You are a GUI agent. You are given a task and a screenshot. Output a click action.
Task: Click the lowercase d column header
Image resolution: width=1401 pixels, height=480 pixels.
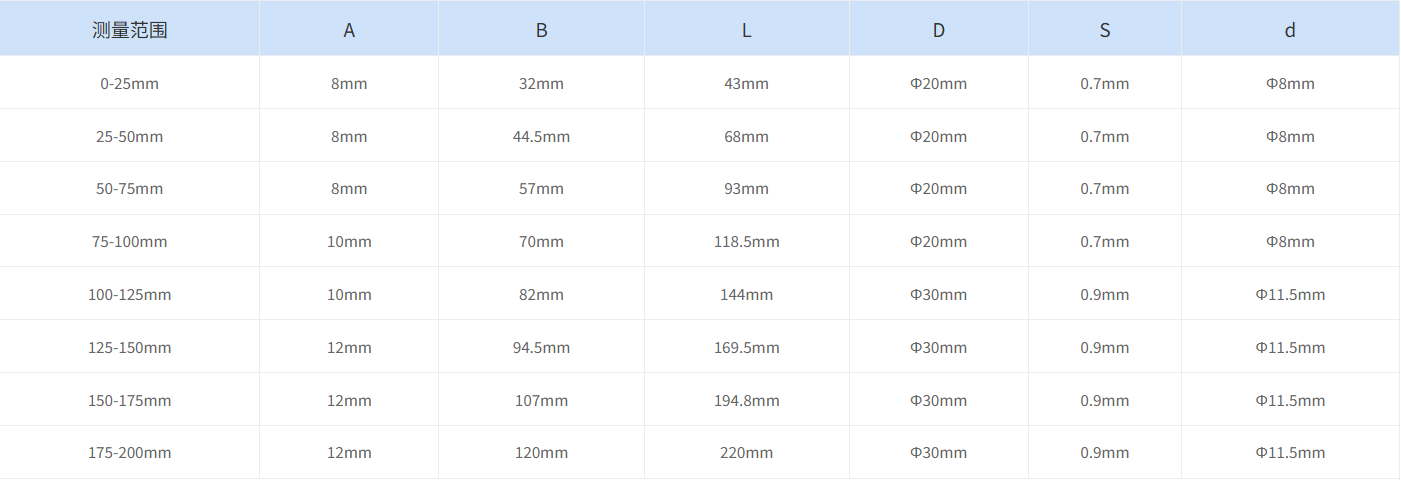pyautogui.click(x=1290, y=30)
